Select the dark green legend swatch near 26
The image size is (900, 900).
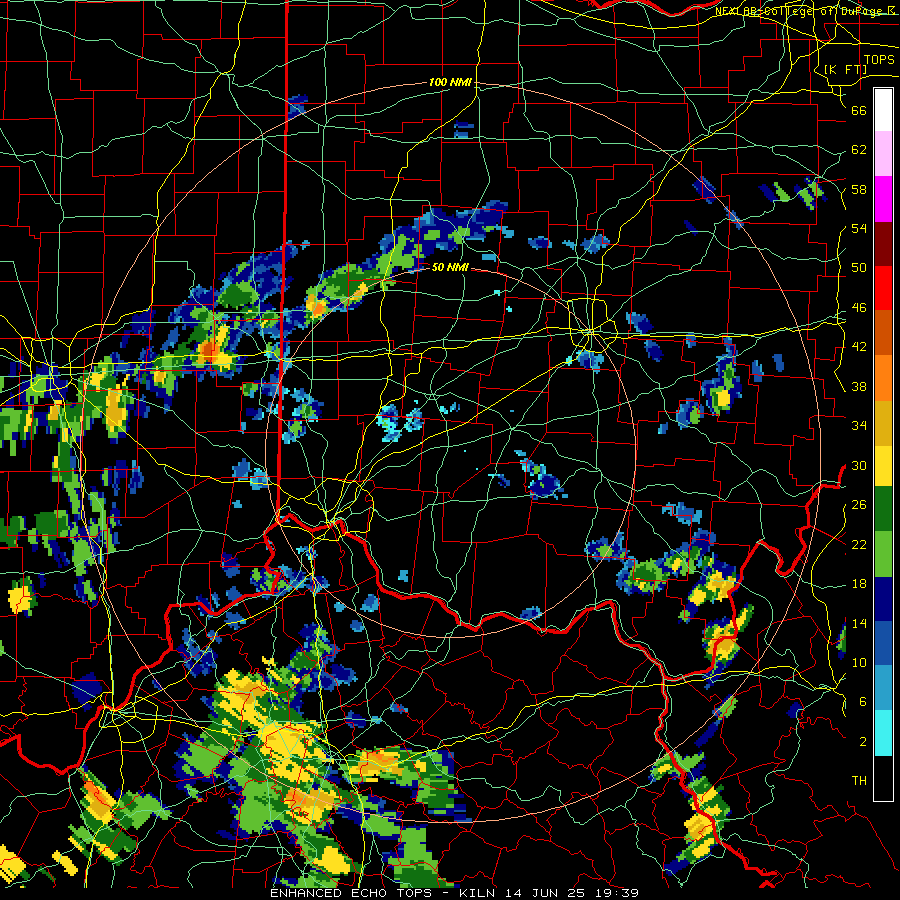(x=883, y=509)
